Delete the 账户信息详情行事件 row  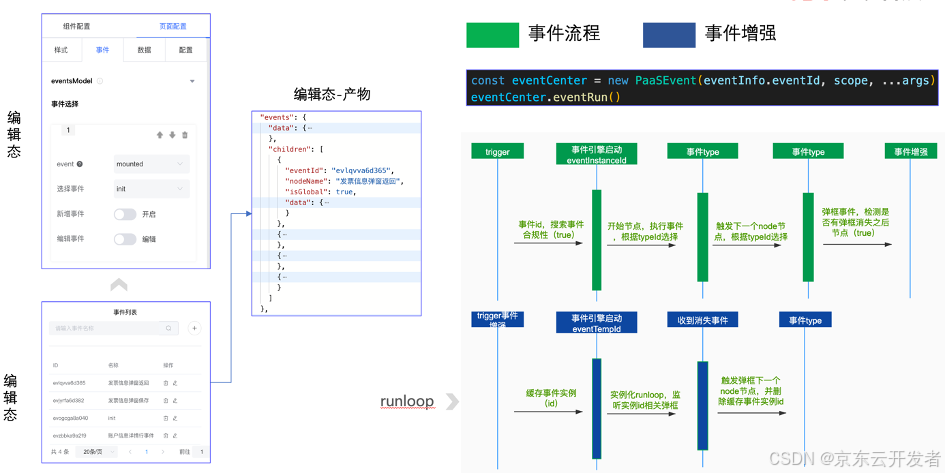point(166,435)
